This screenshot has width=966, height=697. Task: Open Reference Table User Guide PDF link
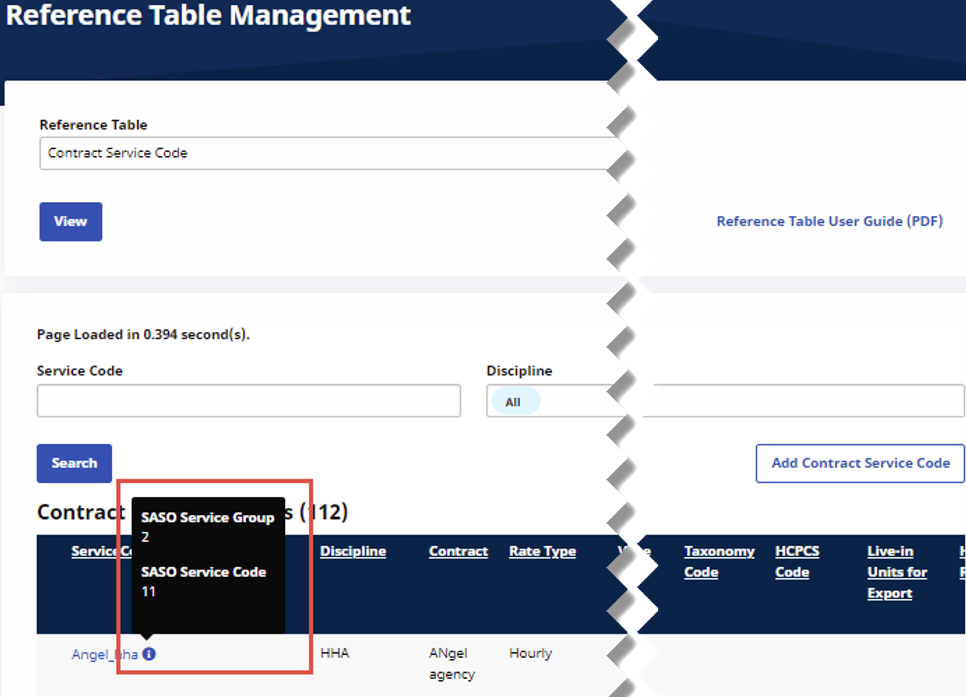click(x=829, y=221)
